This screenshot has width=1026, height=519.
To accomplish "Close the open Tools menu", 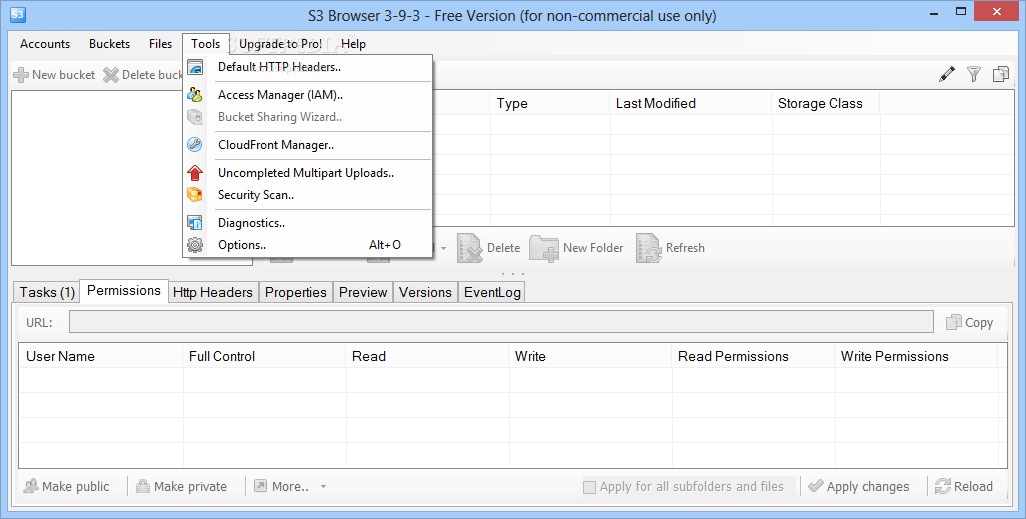I will click(x=205, y=44).
